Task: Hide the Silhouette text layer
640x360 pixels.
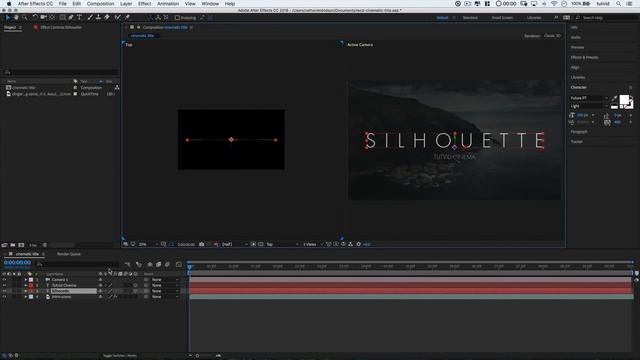Action: point(4,291)
